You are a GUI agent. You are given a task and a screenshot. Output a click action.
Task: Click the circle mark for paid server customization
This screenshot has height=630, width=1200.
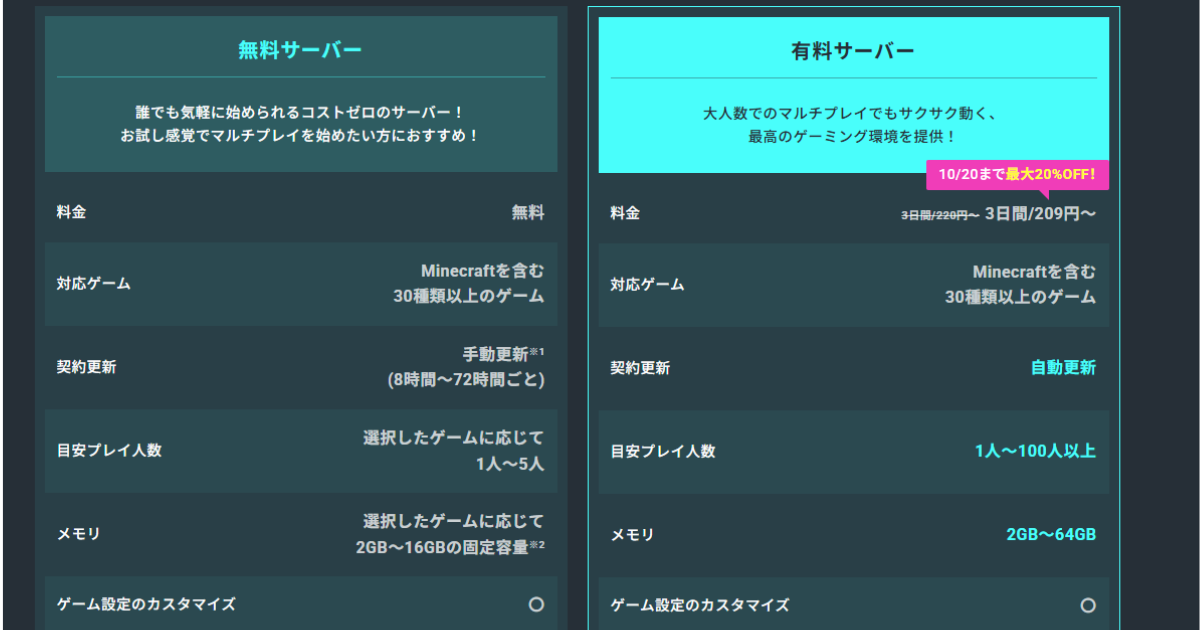coord(1090,604)
